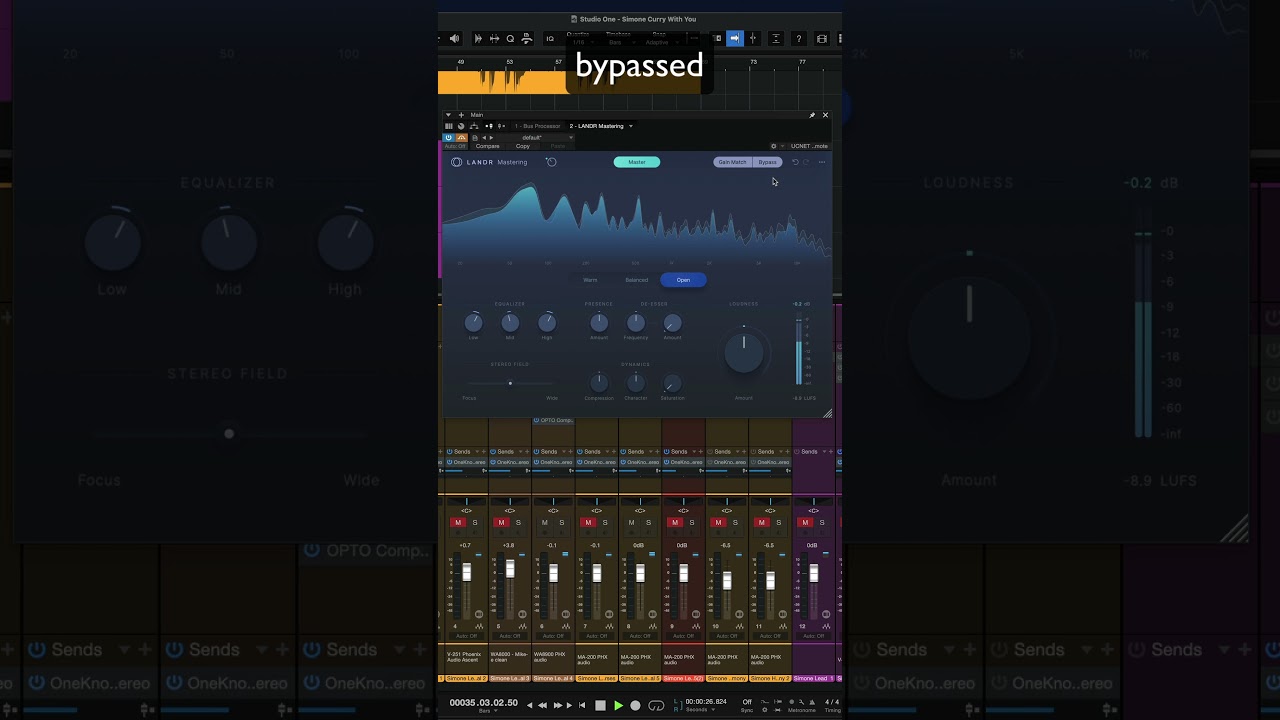Solo purple channel 12
Screen dimensions: 1280x720
(822, 522)
